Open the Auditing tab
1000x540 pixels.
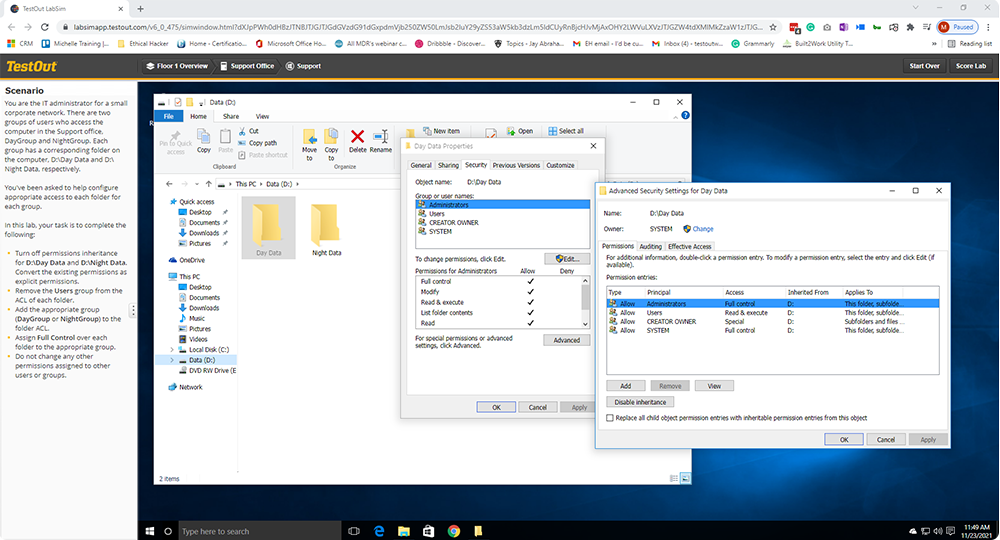tap(651, 247)
